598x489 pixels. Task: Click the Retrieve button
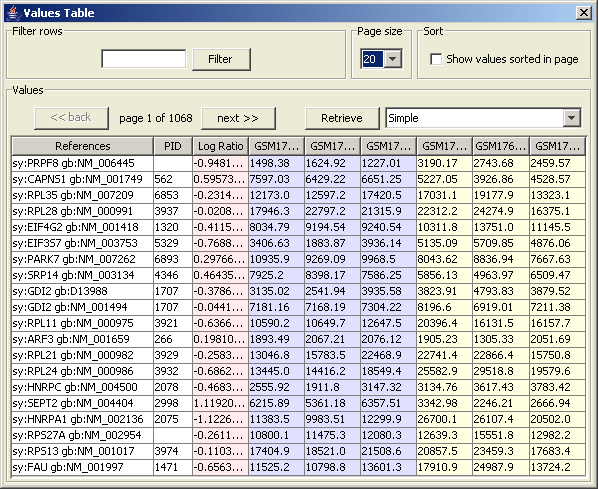click(342, 118)
